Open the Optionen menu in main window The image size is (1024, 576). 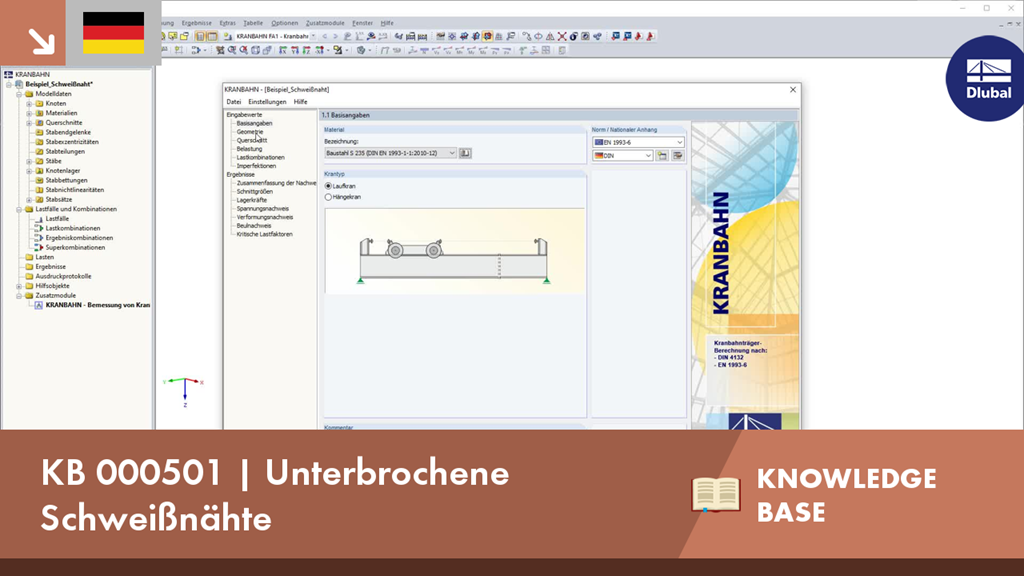tap(284, 23)
